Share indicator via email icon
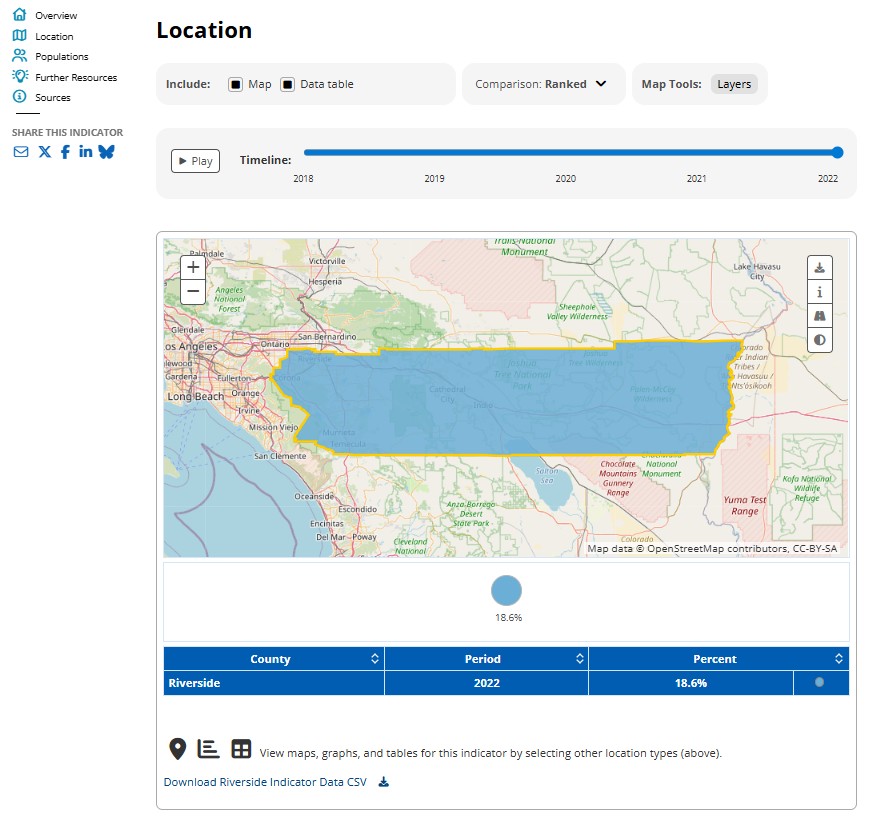This screenshot has height=821, width=877. [x=21, y=152]
